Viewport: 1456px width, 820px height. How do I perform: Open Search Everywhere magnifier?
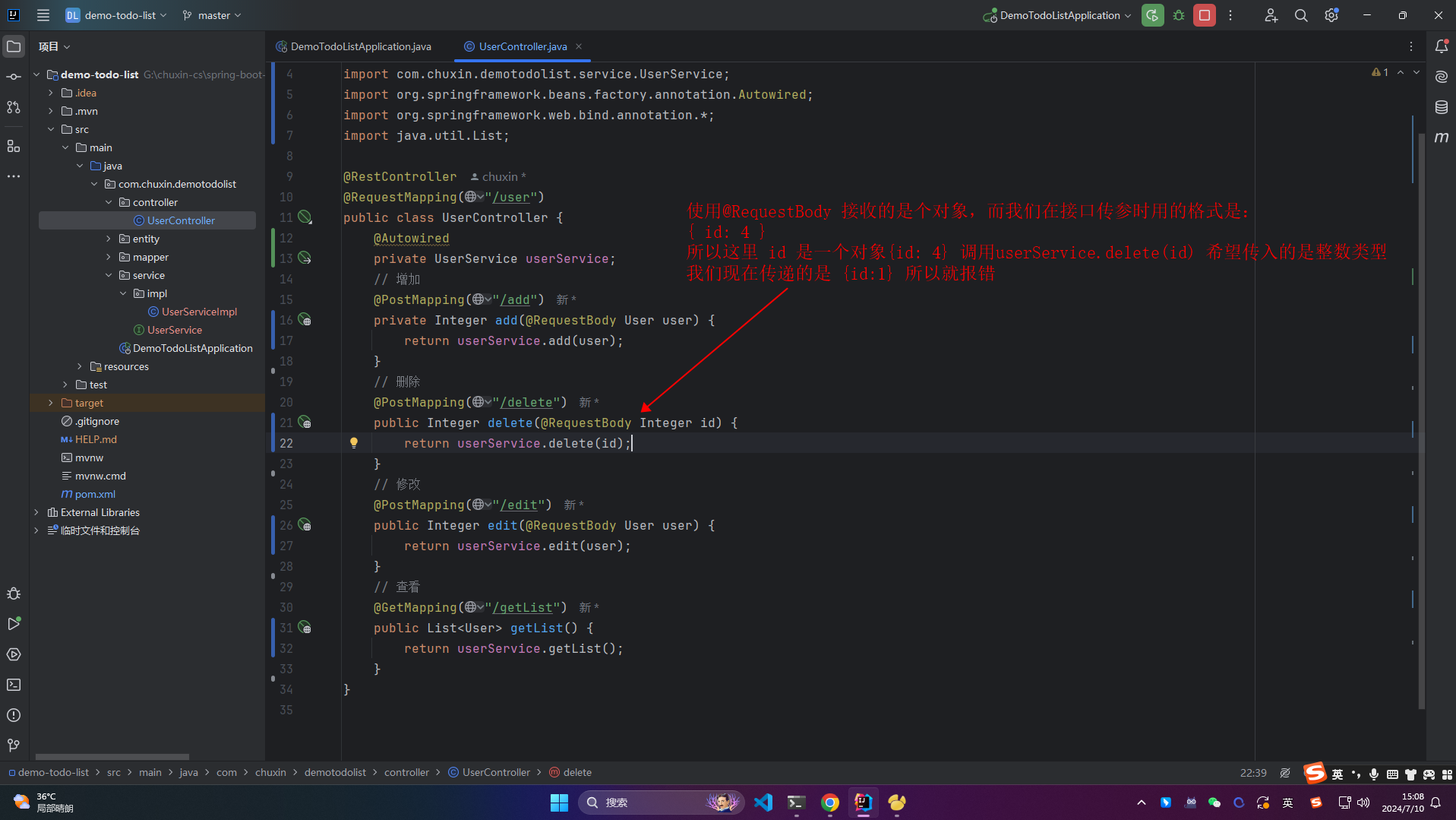[1301, 15]
